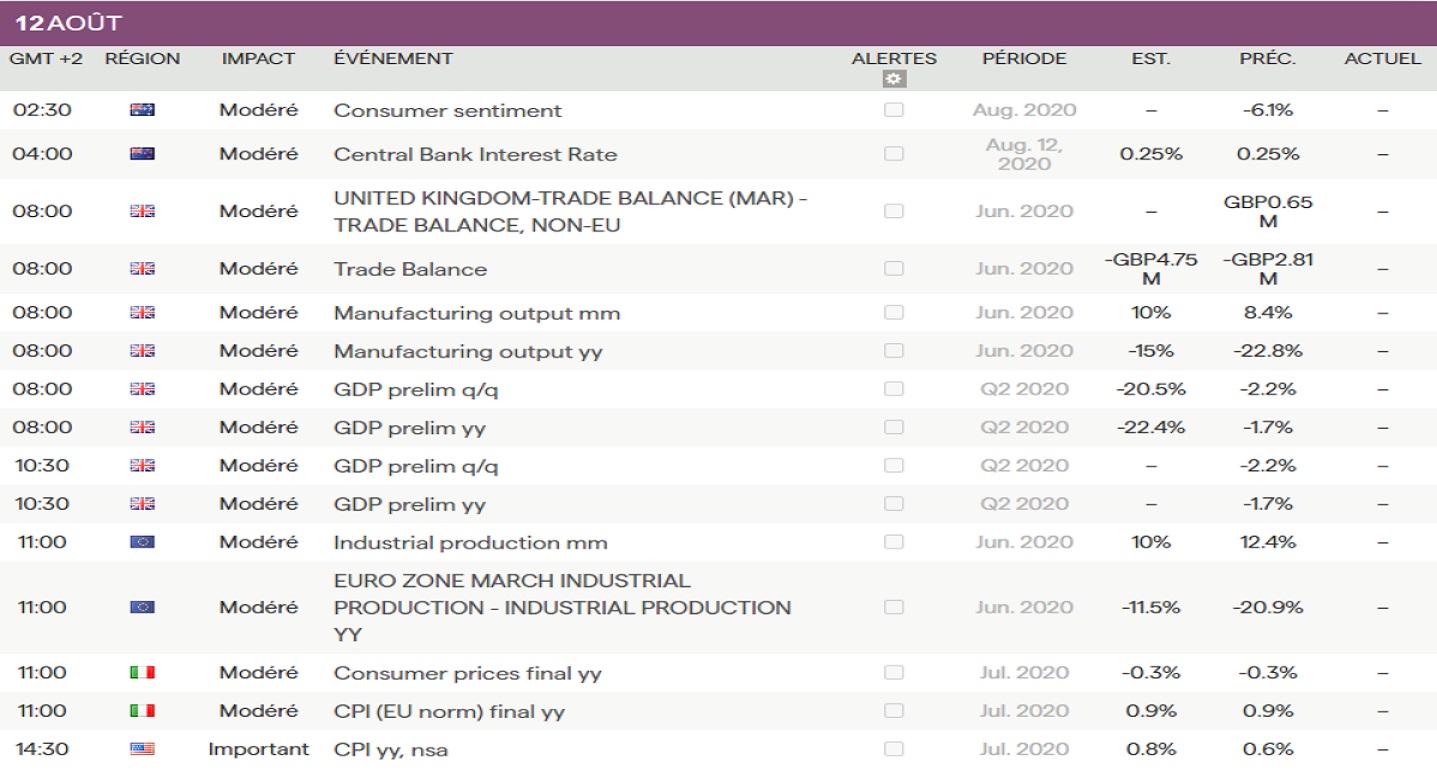Select the CPI yy, nsa event name
This screenshot has height=780, width=1437.
[x=398, y=749]
